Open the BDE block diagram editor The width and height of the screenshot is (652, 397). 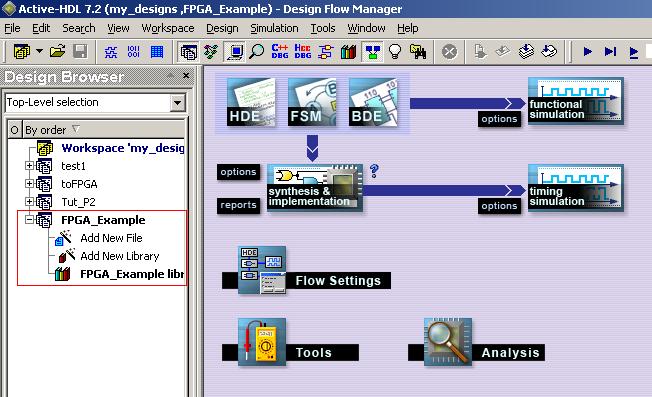(x=373, y=102)
